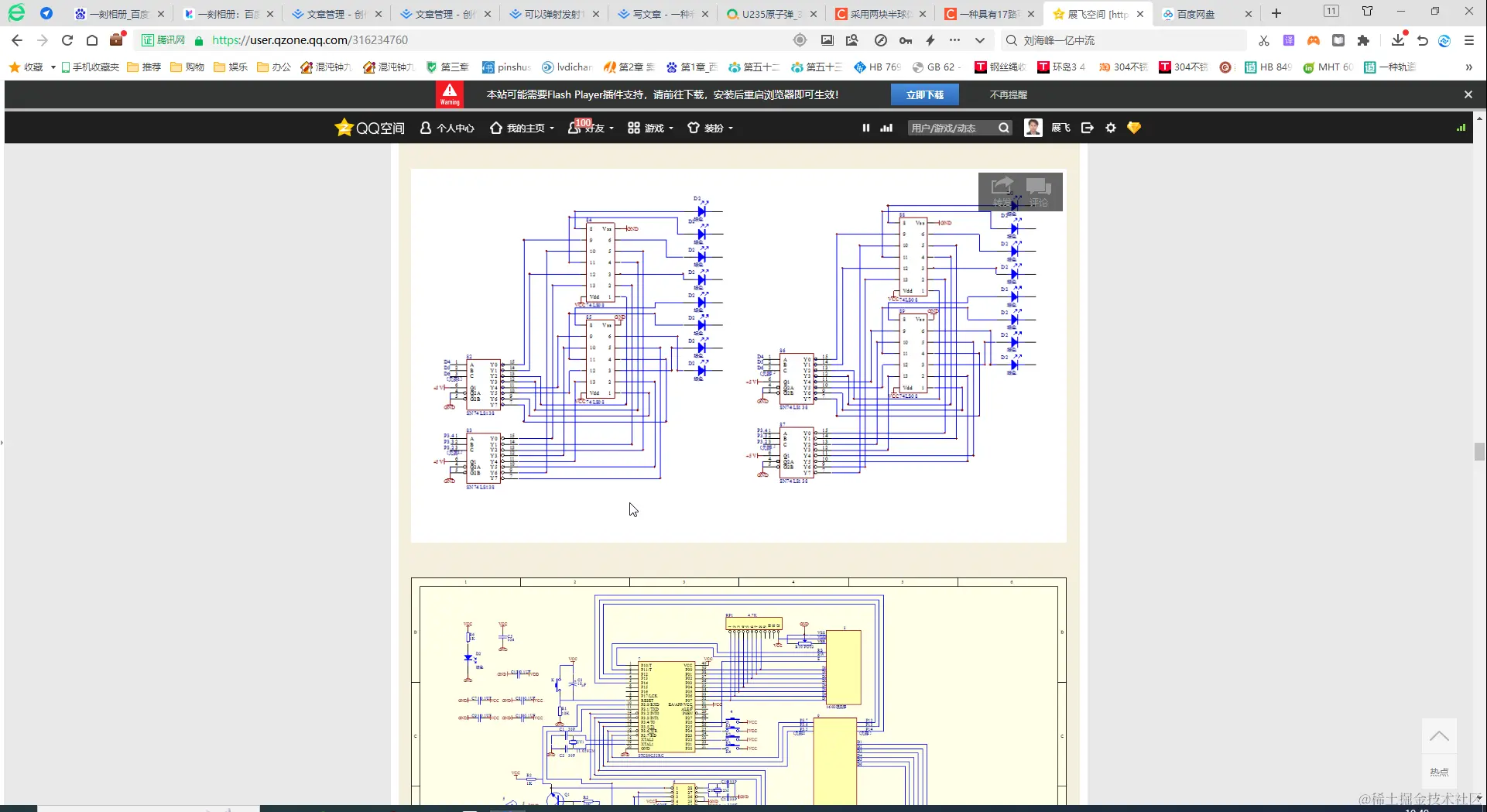Screen dimensions: 1487x812
Task: Expand the 装扮 dropdown menu
Action: coord(711,128)
